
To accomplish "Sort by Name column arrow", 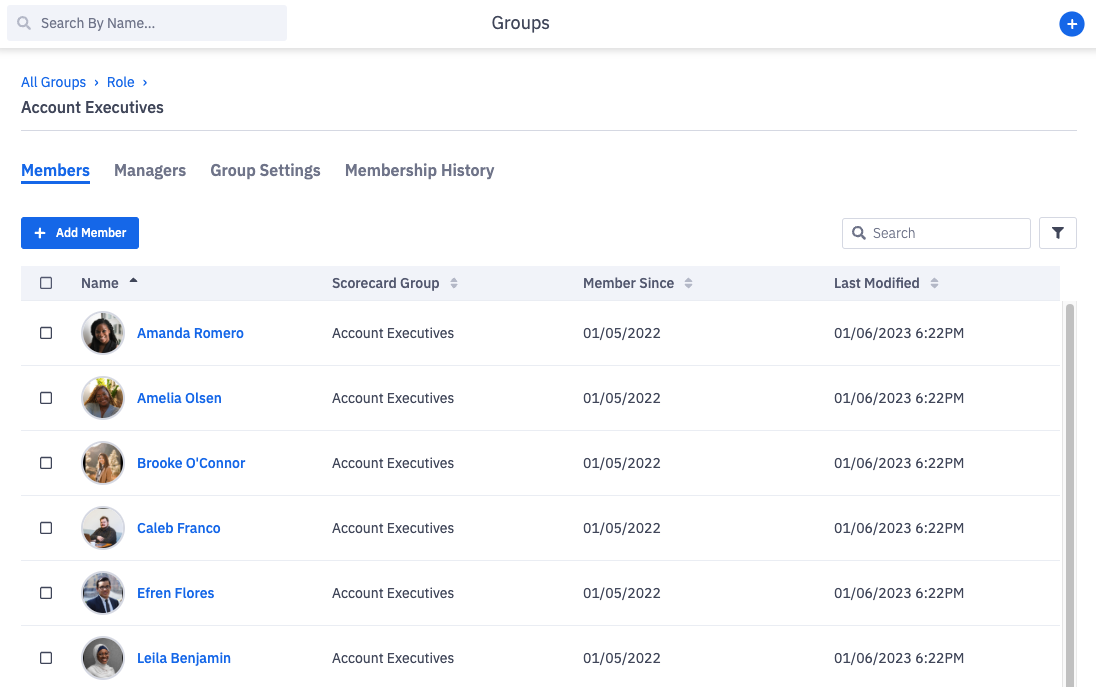I will click(x=133, y=282).
